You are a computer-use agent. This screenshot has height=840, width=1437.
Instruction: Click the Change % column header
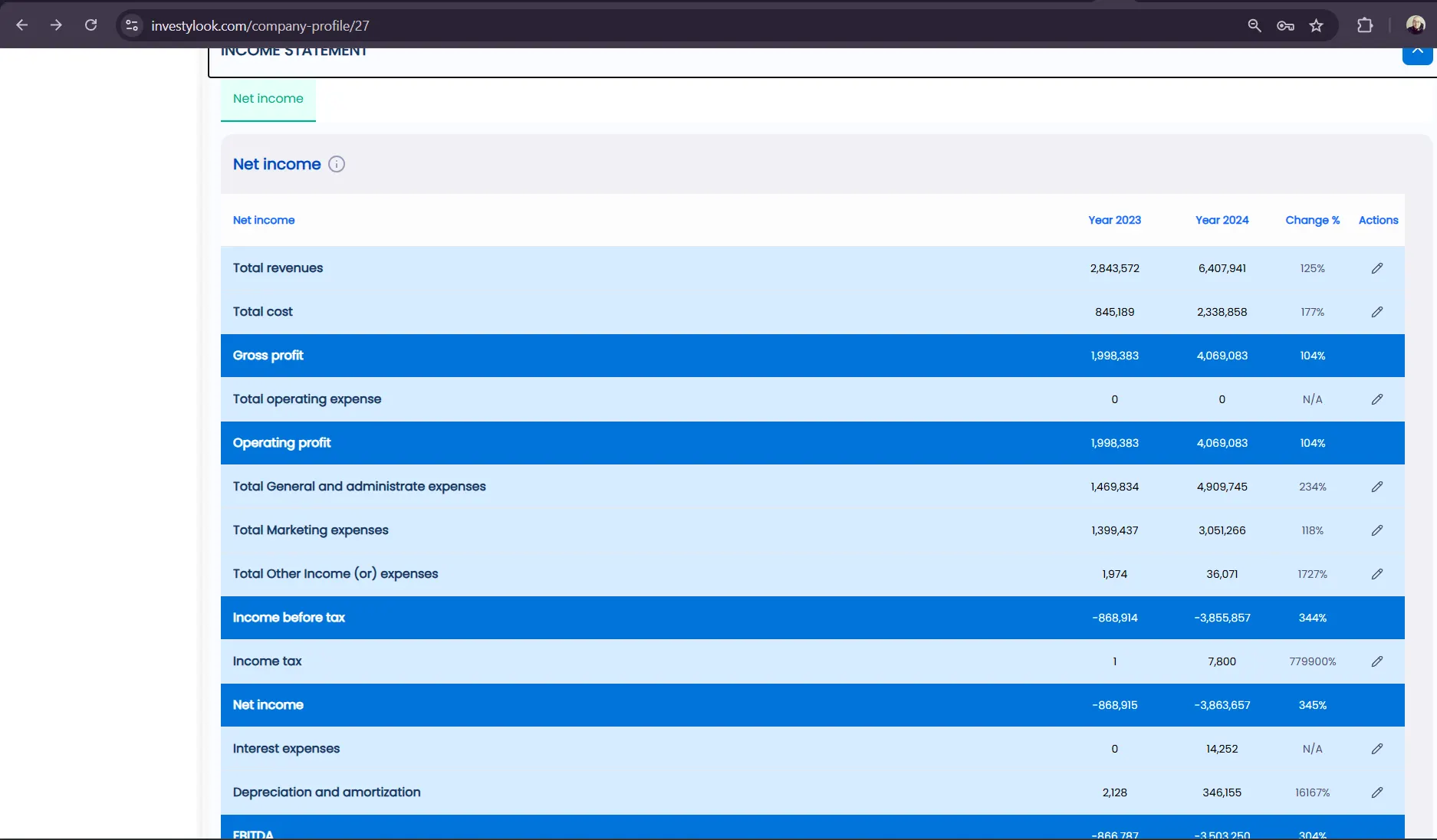pyautogui.click(x=1313, y=220)
